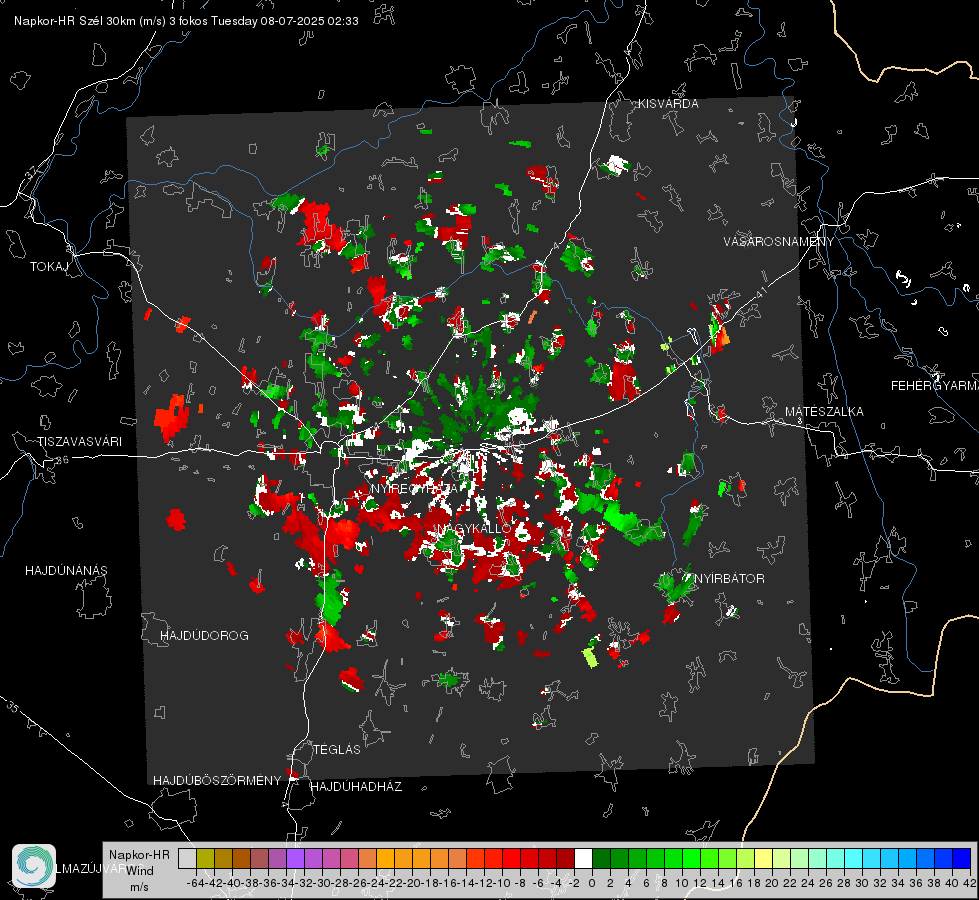Pick the olive swatch second in the legend

click(205, 858)
